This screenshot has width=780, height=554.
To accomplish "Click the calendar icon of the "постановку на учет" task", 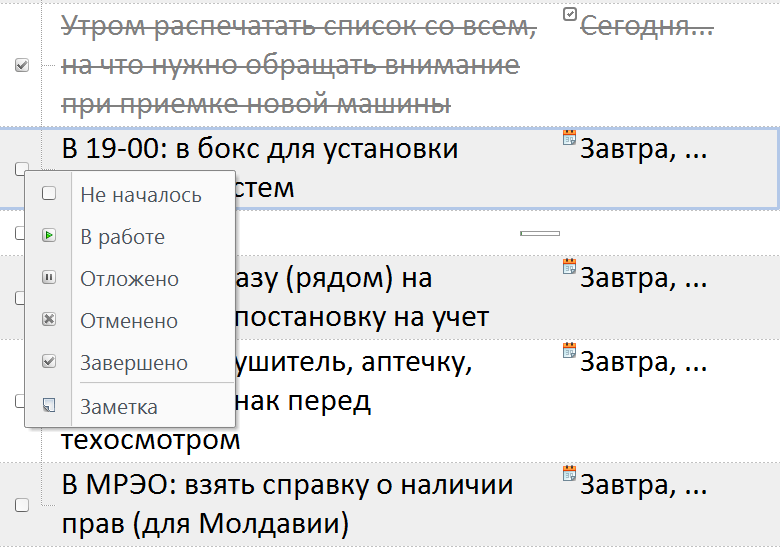I will click(x=570, y=266).
